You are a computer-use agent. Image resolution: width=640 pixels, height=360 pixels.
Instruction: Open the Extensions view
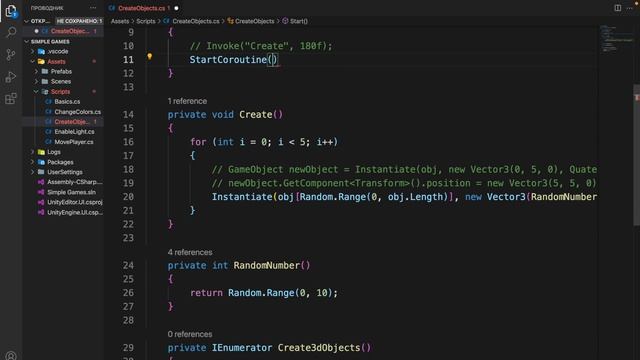tap(11, 98)
